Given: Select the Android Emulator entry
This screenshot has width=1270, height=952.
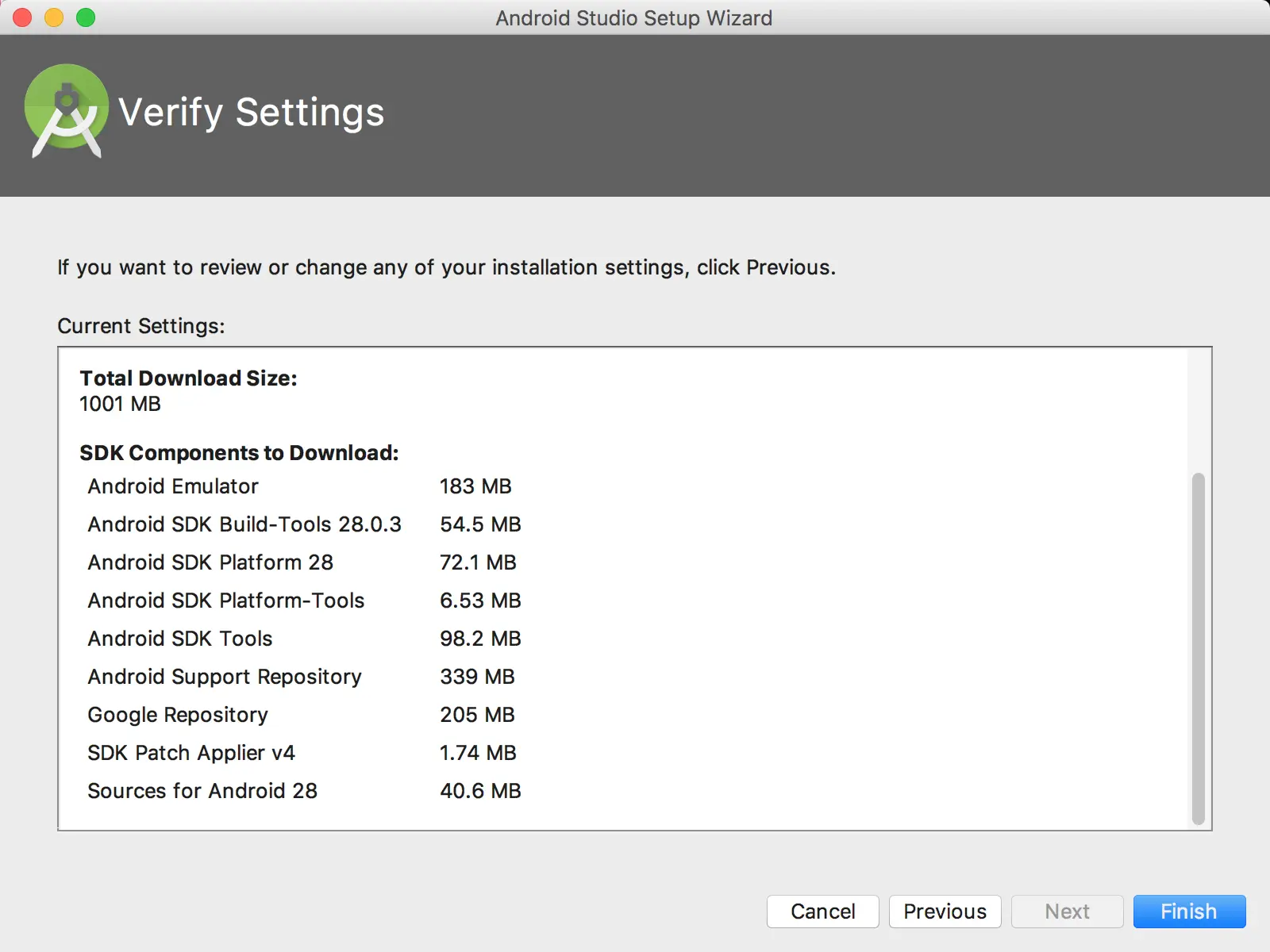Looking at the screenshot, I should [x=172, y=486].
